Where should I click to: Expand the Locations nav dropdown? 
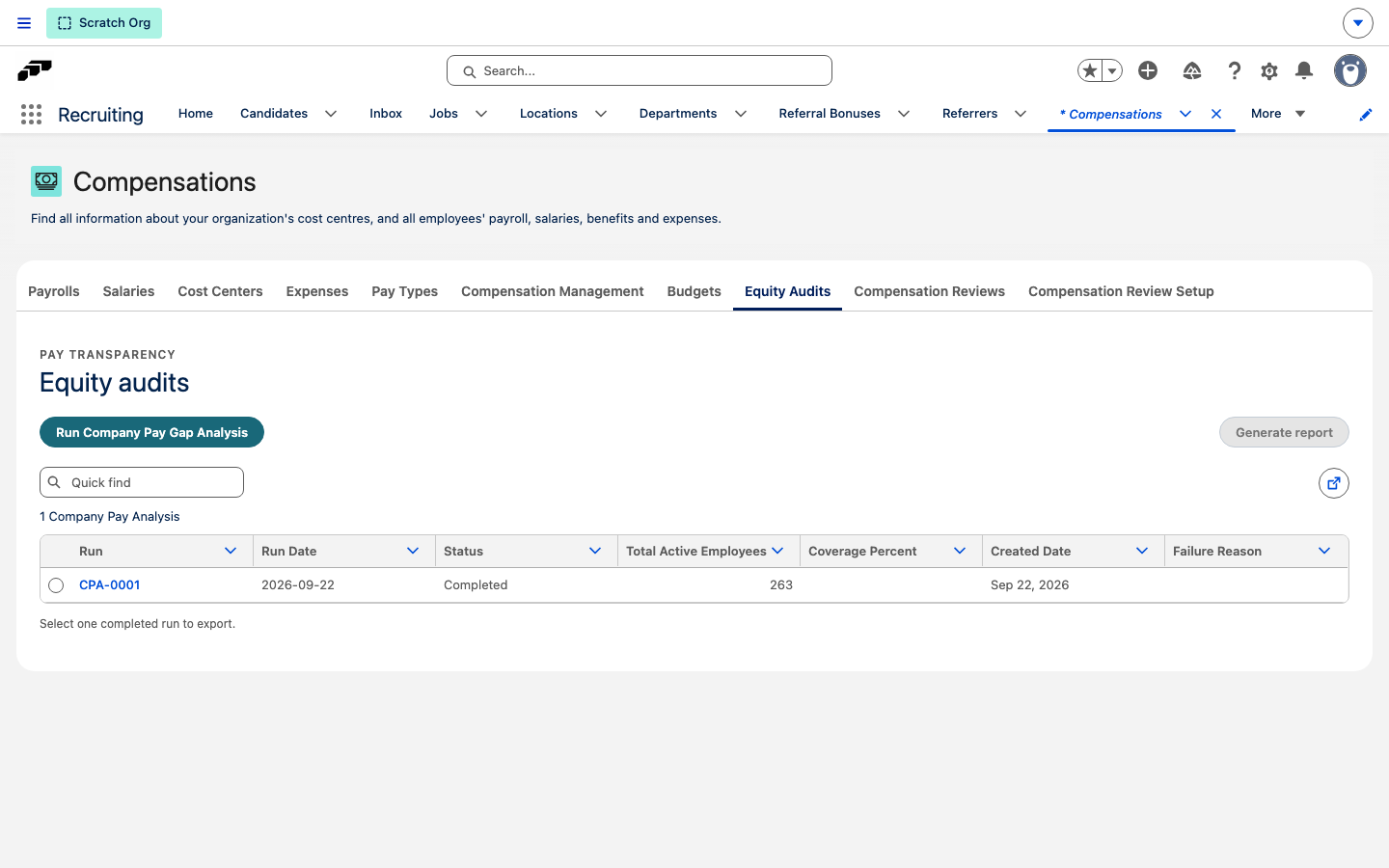[x=601, y=114]
